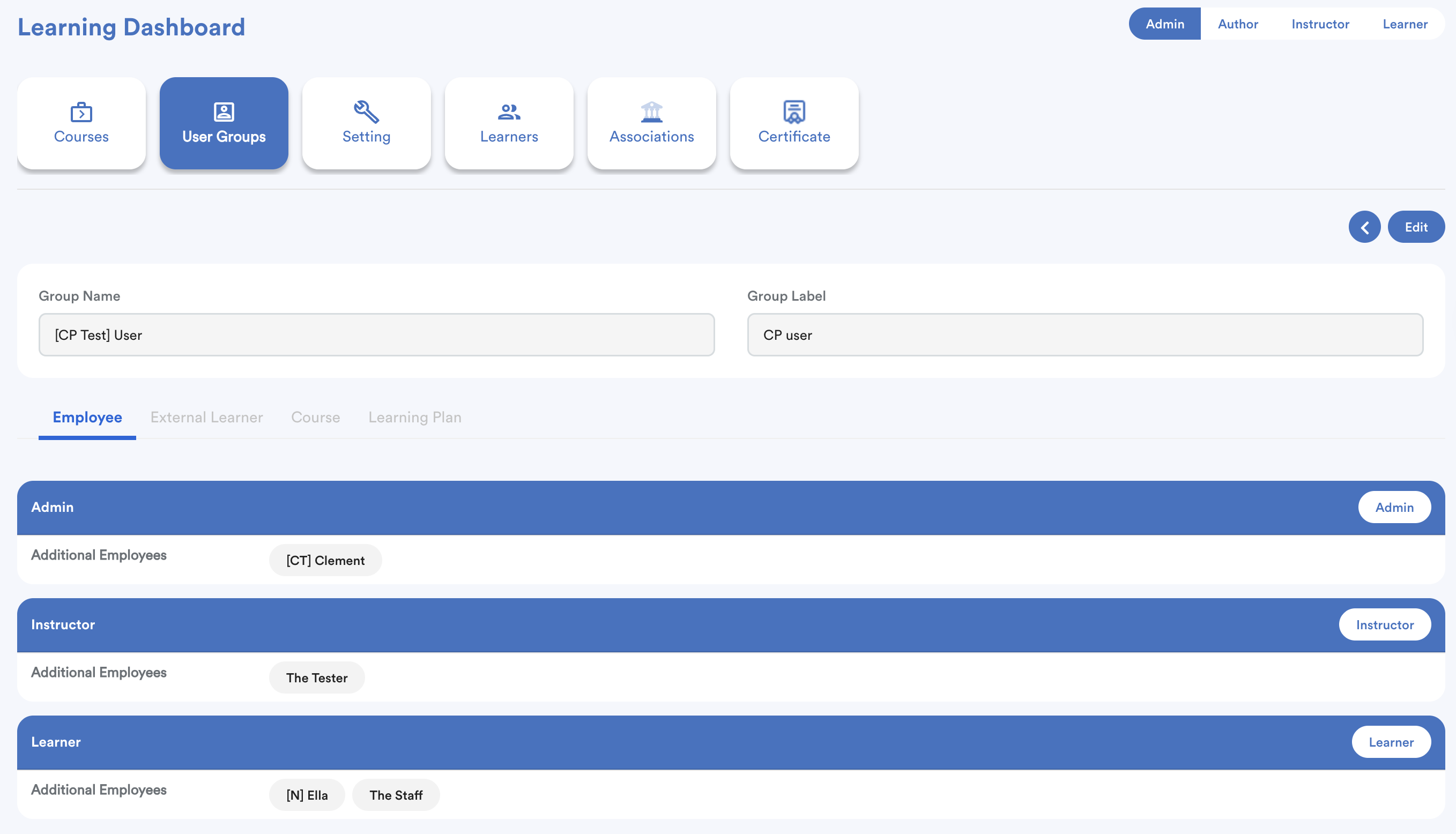Click the back chevron button

pyautogui.click(x=1364, y=227)
